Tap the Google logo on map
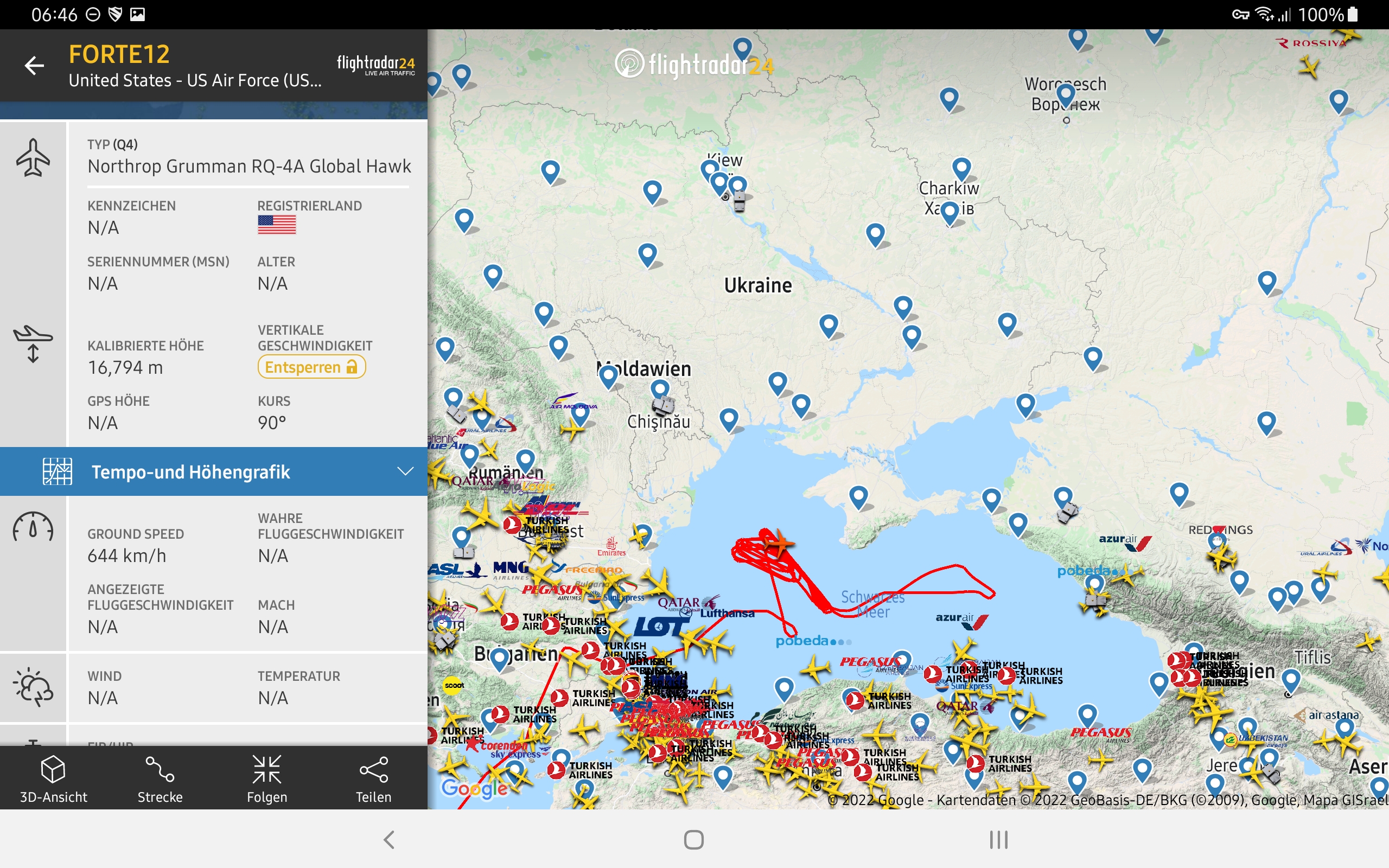The image size is (1389, 868). click(474, 788)
